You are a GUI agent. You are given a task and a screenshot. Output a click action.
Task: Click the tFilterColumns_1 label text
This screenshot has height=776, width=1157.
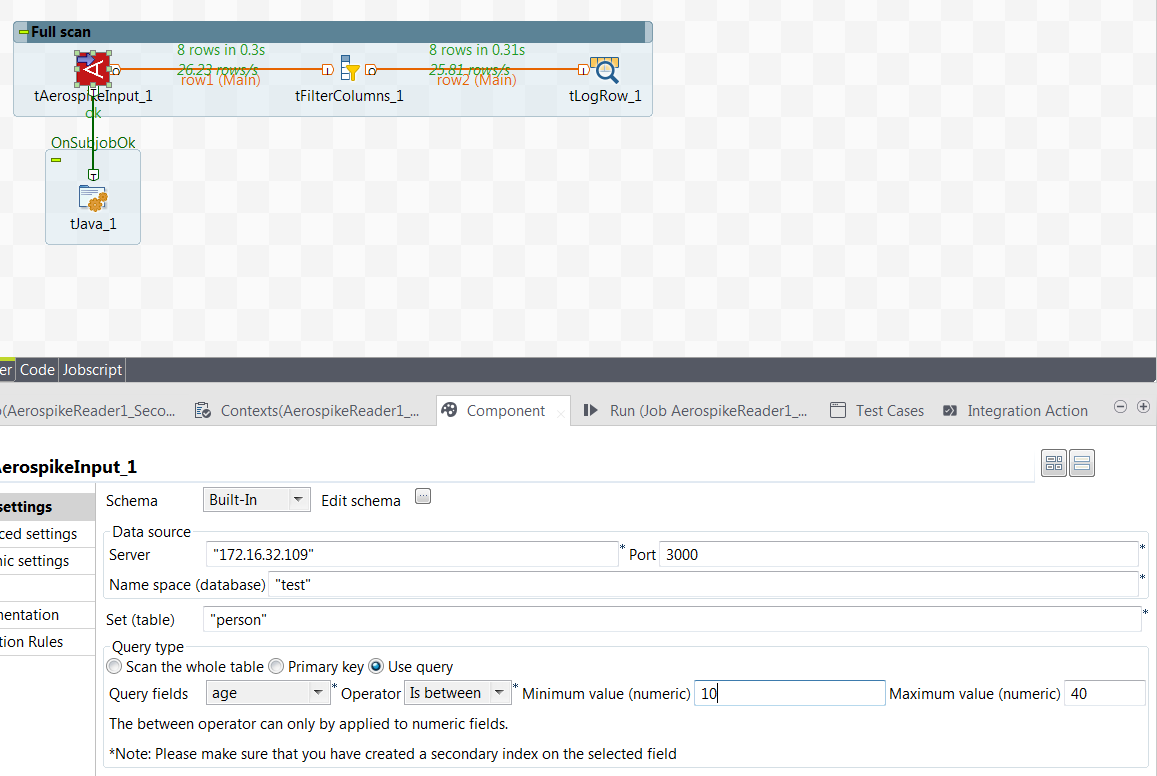(349, 96)
